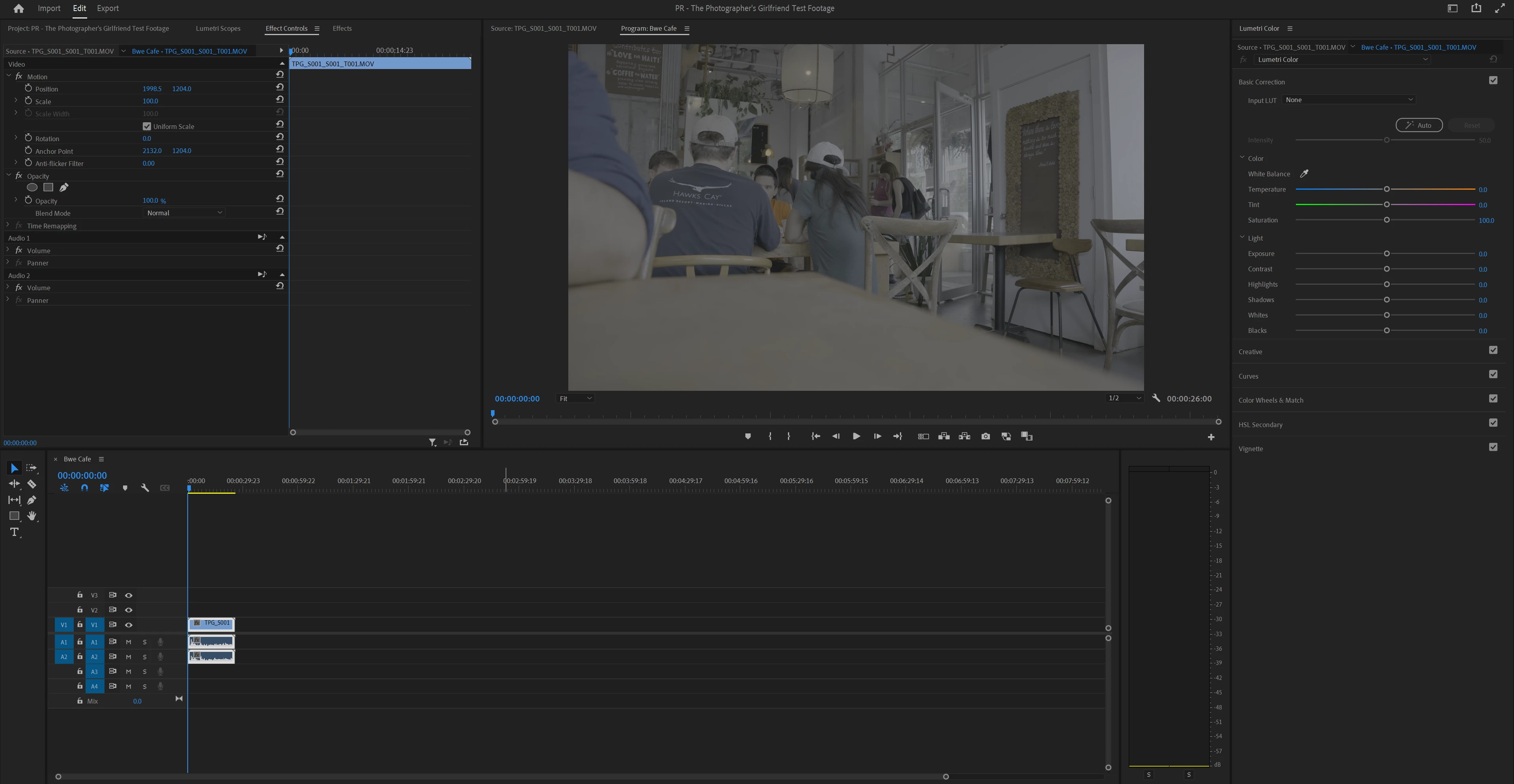
Task: Open timeline wrench settings
Action: pyautogui.click(x=145, y=488)
